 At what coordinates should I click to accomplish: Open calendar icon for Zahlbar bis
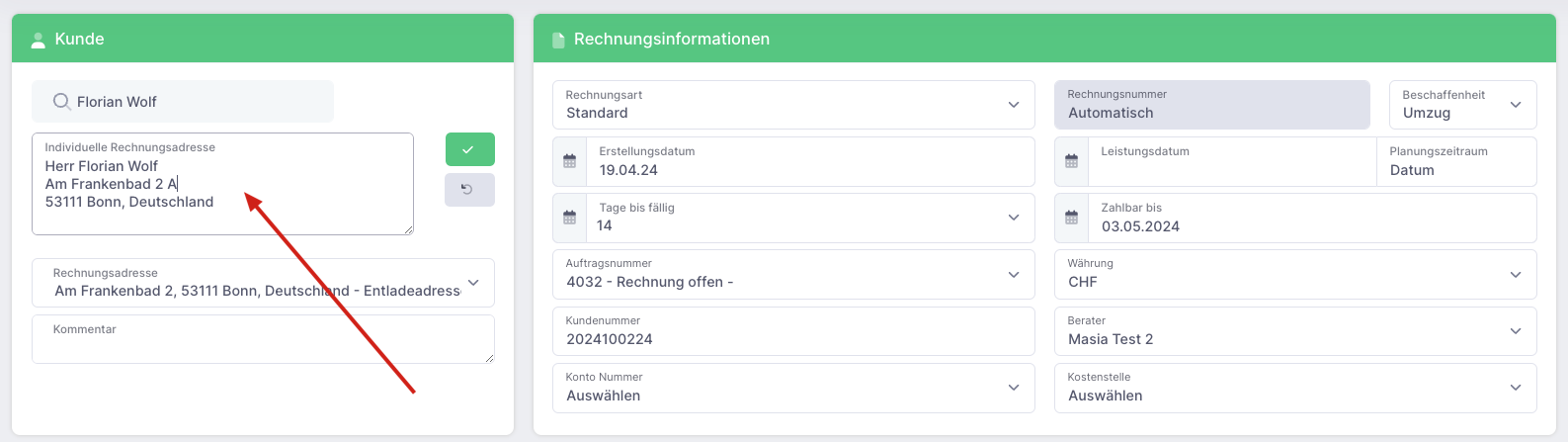(x=1072, y=218)
